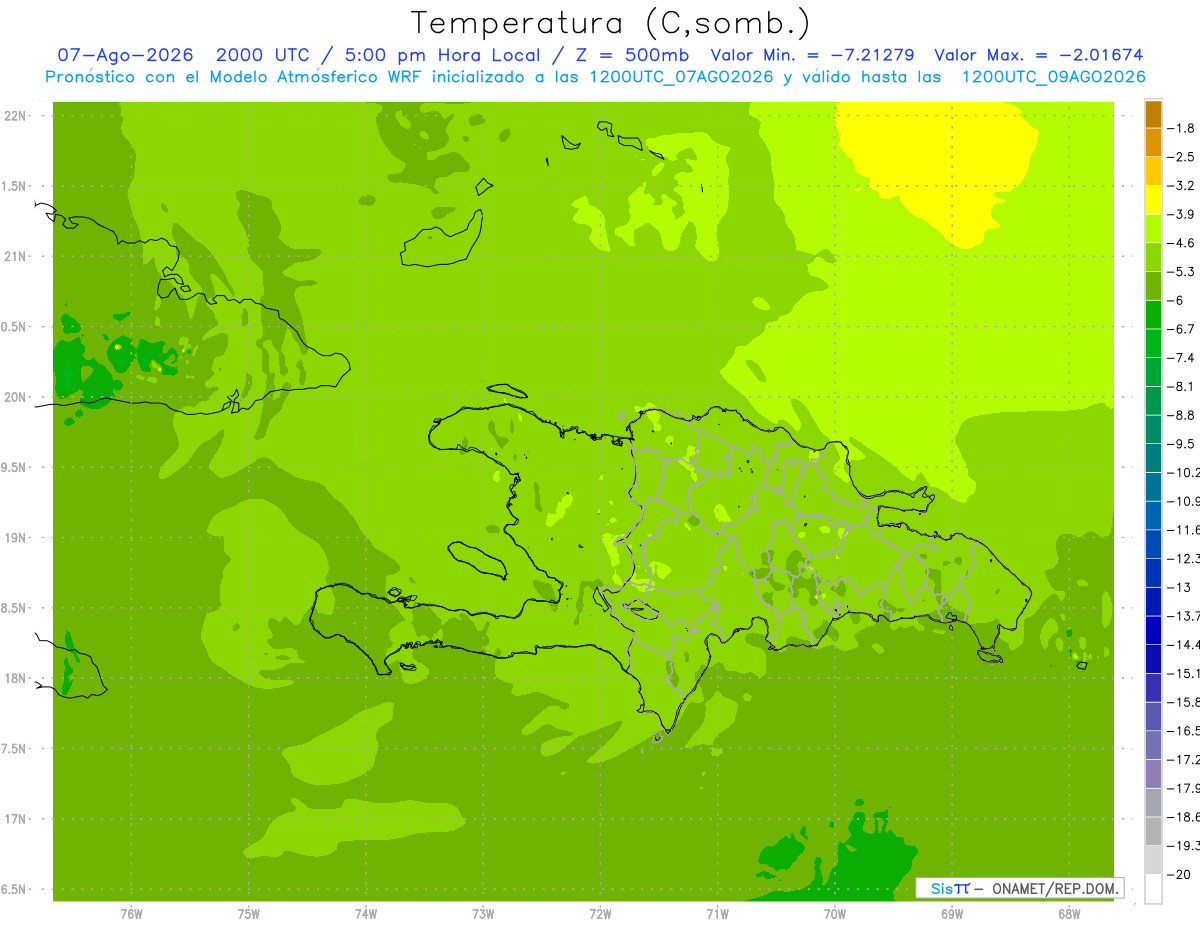Click the "72W" longitude label
The height and width of the screenshot is (927, 1200).
600,913
